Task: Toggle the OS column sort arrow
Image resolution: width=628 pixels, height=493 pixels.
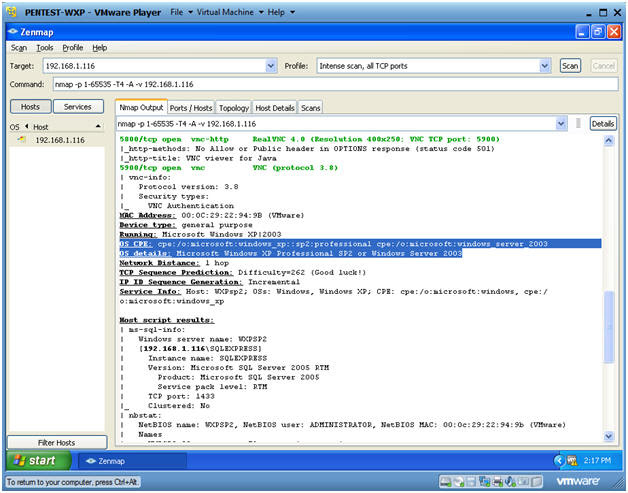Action: 26,127
